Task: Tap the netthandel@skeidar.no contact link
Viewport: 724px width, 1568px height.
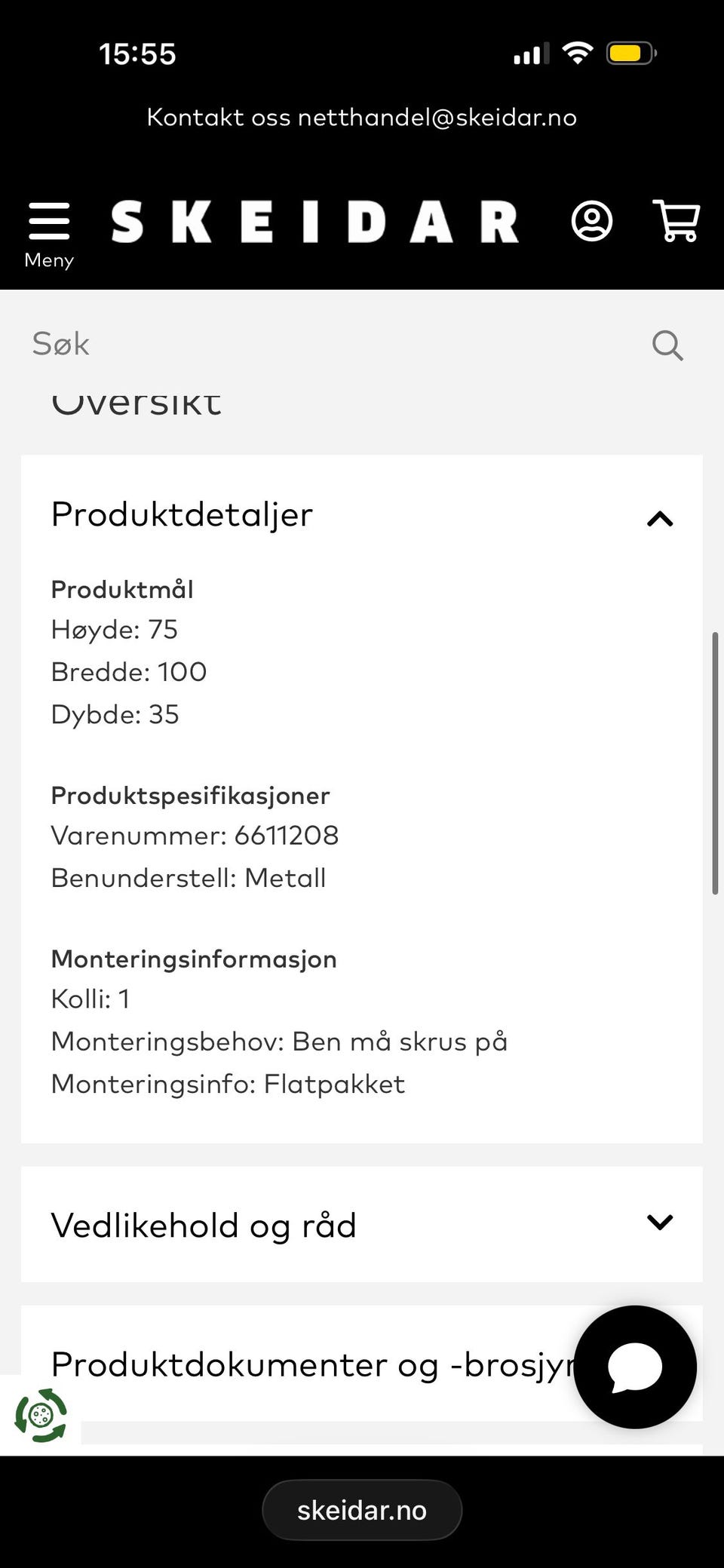Action: (x=437, y=117)
